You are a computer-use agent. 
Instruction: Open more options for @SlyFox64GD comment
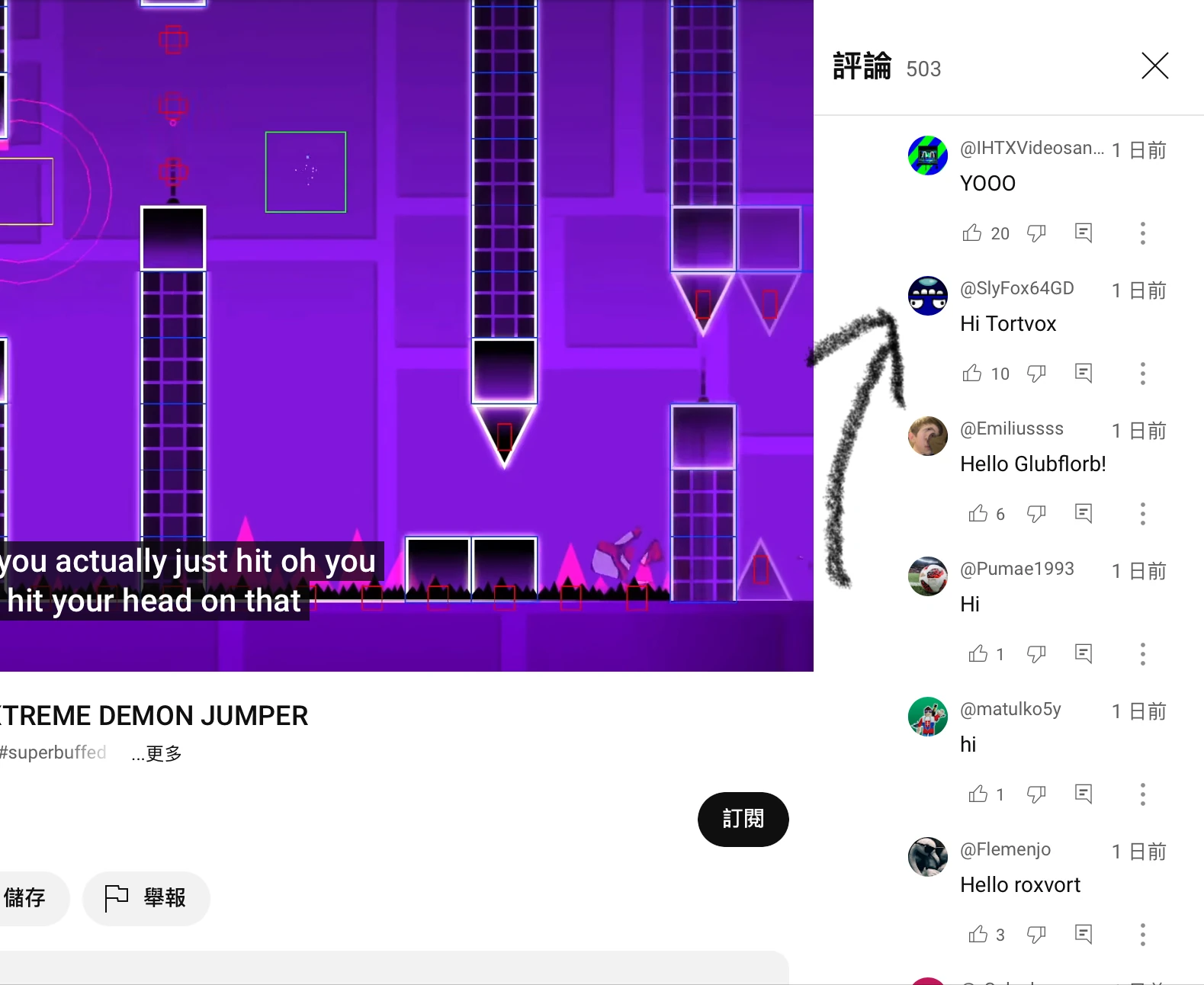coord(1142,373)
